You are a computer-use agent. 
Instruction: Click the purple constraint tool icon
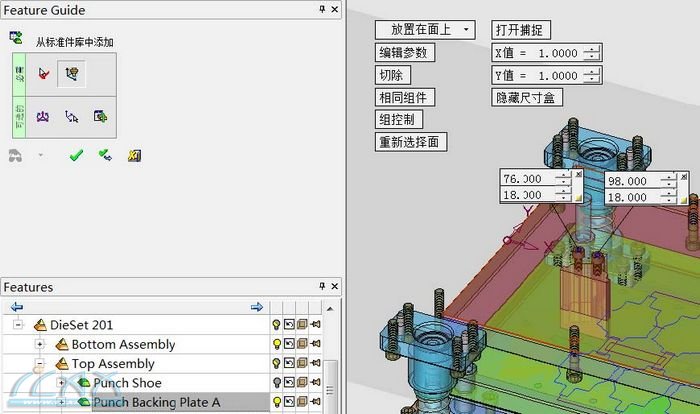[x=43, y=117]
